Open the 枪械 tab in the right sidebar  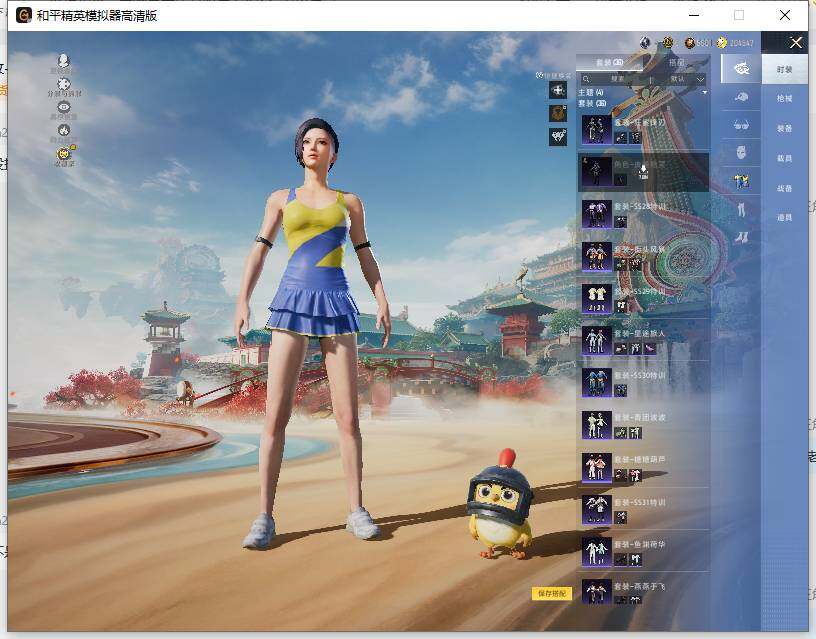point(785,99)
